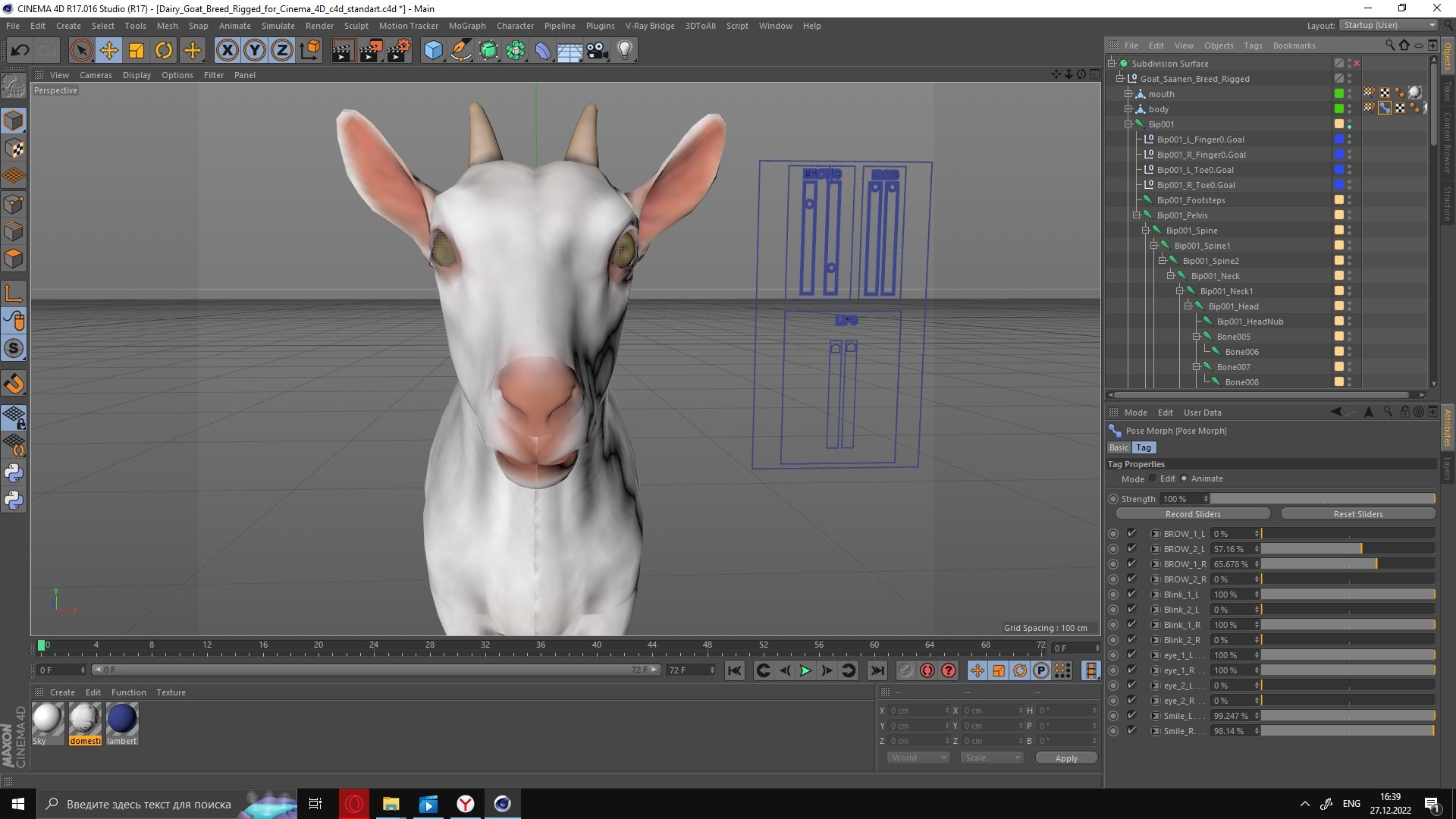This screenshot has width=1456, height=819.
Task: Add a Light object
Action: (x=625, y=51)
